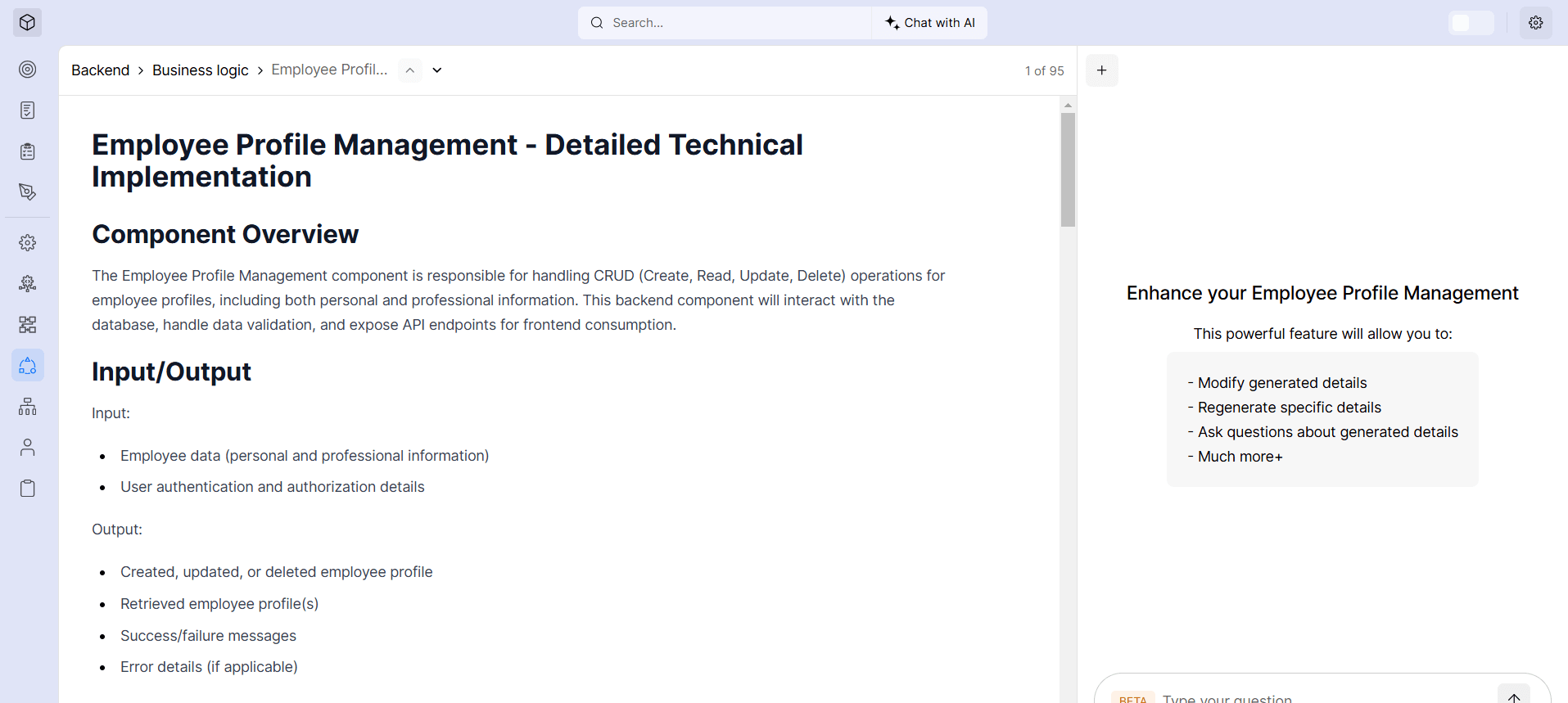Select the clipboard checklist sidebar icon
The height and width of the screenshot is (703, 1568).
[x=28, y=151]
